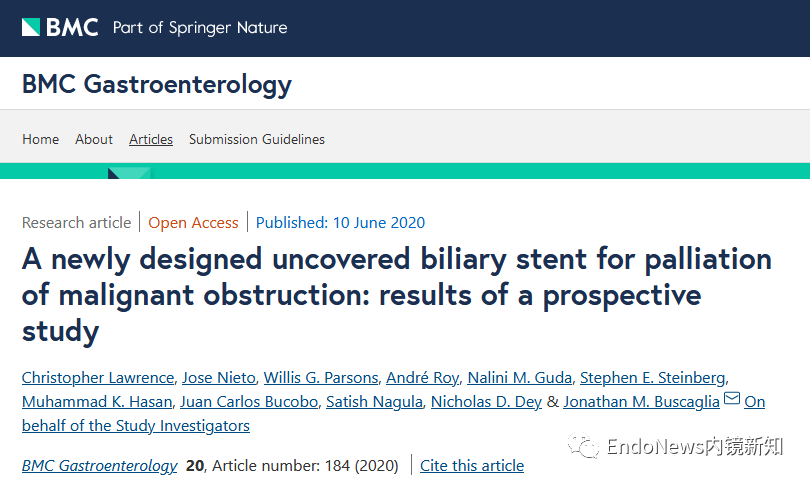Open author Muhammad K. Hasan link

pos(97,402)
